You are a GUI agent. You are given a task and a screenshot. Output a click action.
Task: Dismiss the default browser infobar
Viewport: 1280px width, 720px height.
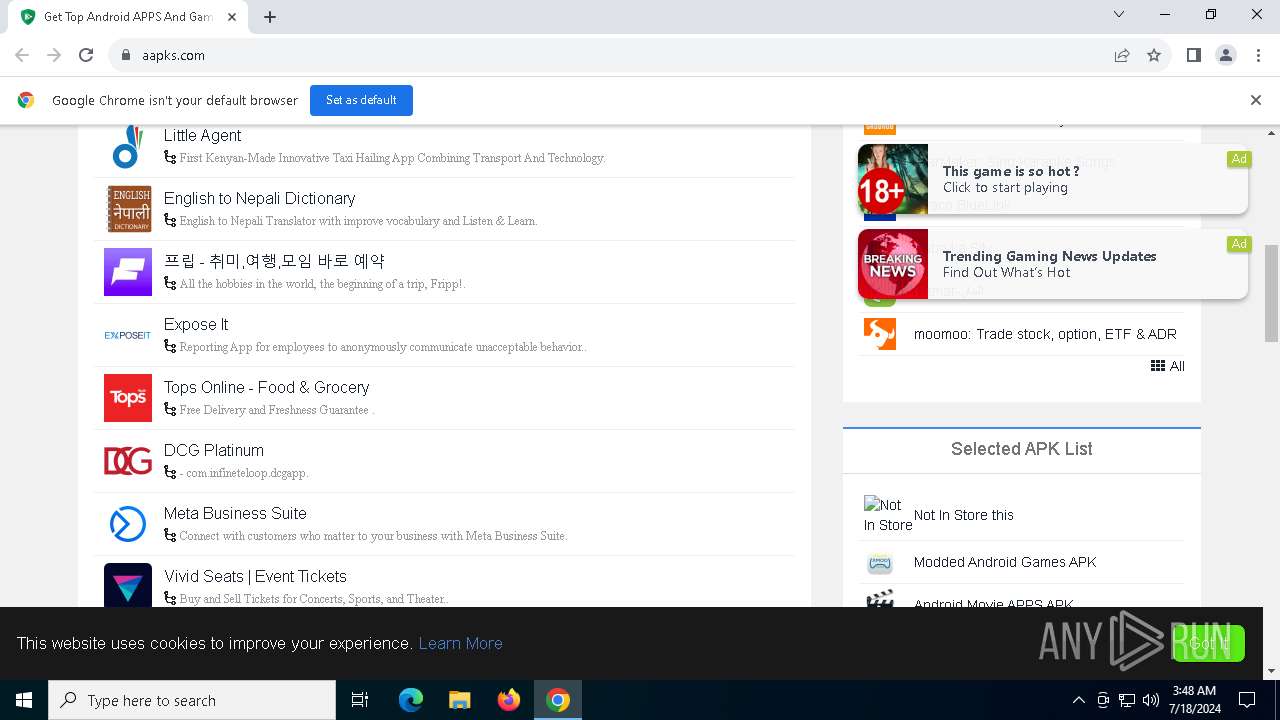[x=1256, y=100]
